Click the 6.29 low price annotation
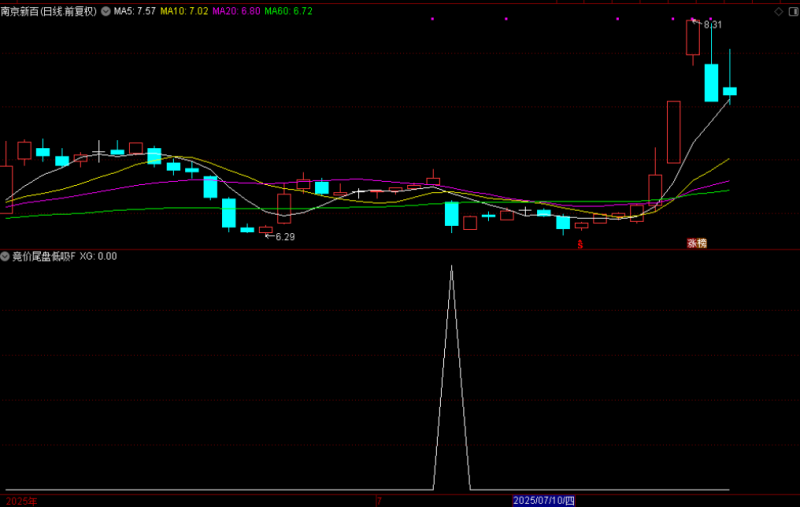Viewport: 800px width, 507px height. coord(284,237)
